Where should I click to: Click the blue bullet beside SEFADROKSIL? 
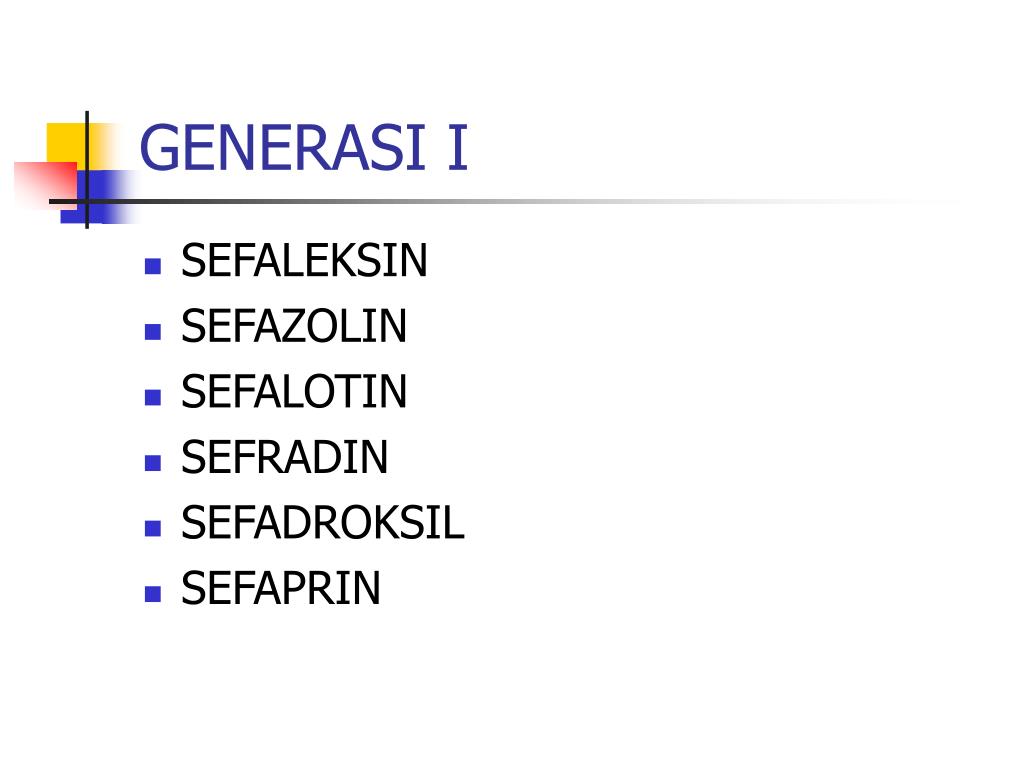153,528
